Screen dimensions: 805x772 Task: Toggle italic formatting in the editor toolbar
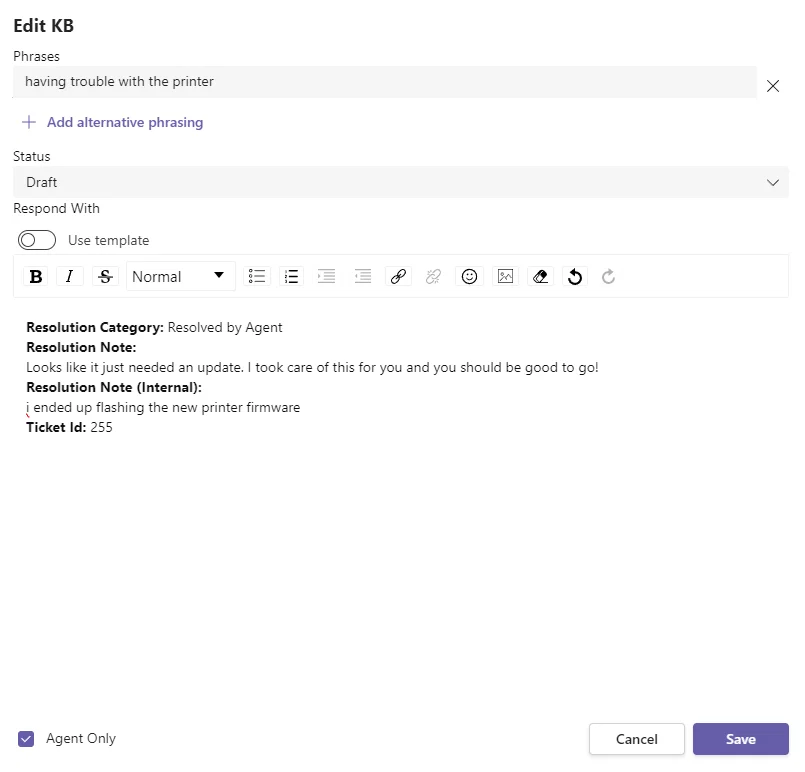(x=69, y=277)
